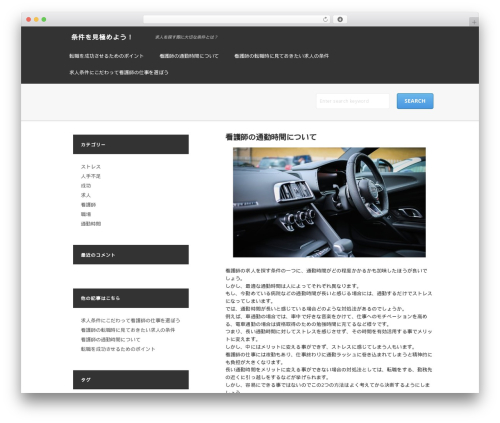Open top menu item 求人条件にこだわって看護師の仕事を選ぼう
This screenshot has width=500, height=423.
pyautogui.click(x=119, y=72)
